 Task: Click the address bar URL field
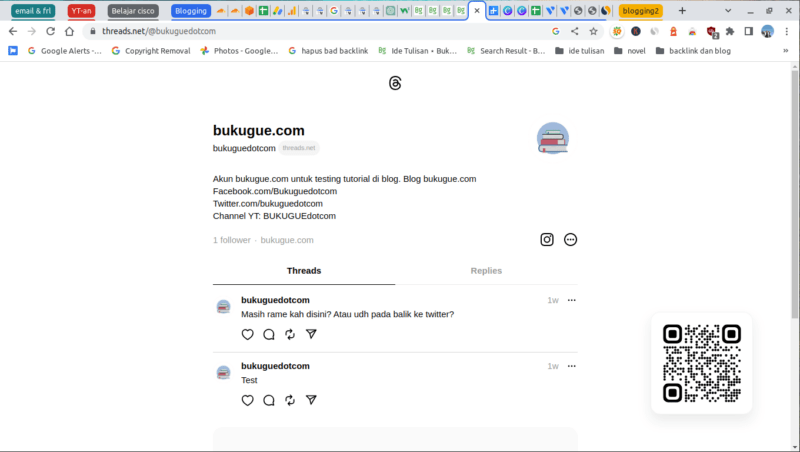(316, 31)
